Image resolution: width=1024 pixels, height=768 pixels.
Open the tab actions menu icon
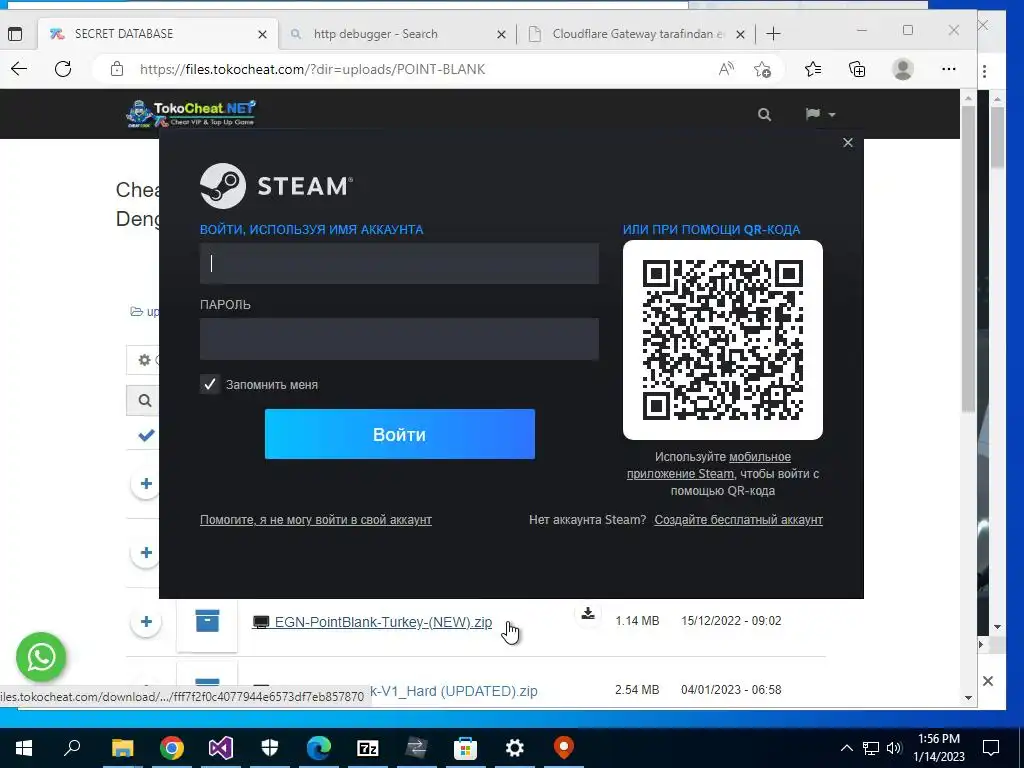click(x=14, y=34)
